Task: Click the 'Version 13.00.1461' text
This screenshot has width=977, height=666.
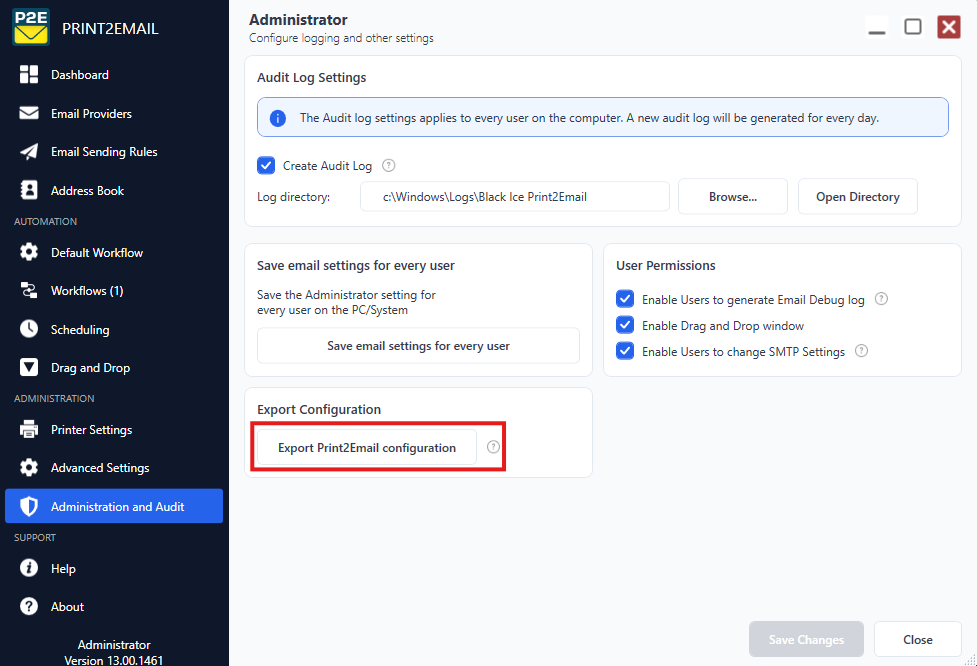Action: pyautogui.click(x=113, y=660)
